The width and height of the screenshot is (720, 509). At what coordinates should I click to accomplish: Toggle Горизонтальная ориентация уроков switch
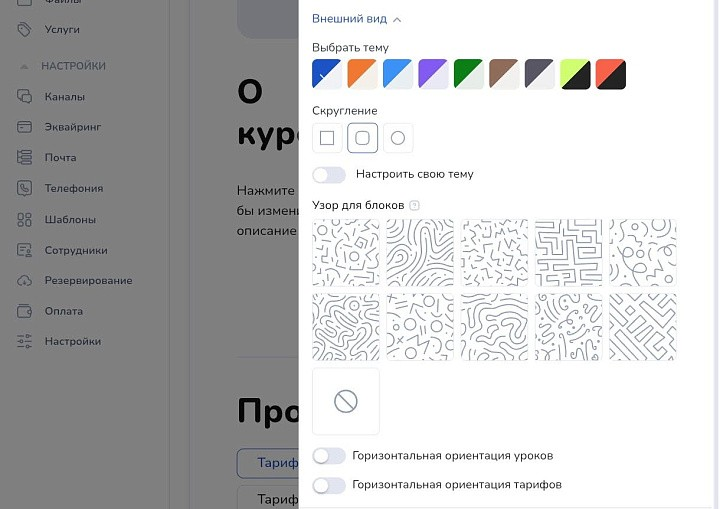[x=329, y=456]
